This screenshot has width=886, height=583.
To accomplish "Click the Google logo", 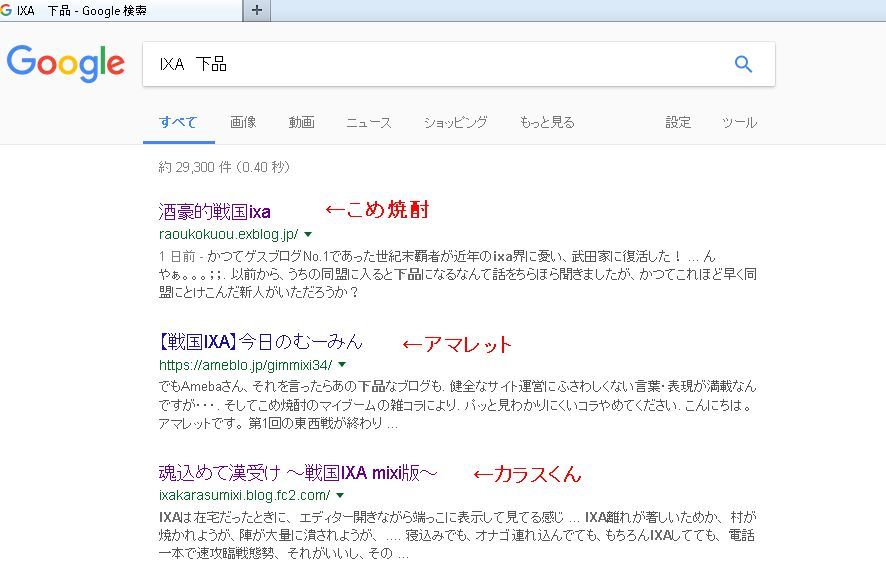I will pyautogui.click(x=66, y=64).
